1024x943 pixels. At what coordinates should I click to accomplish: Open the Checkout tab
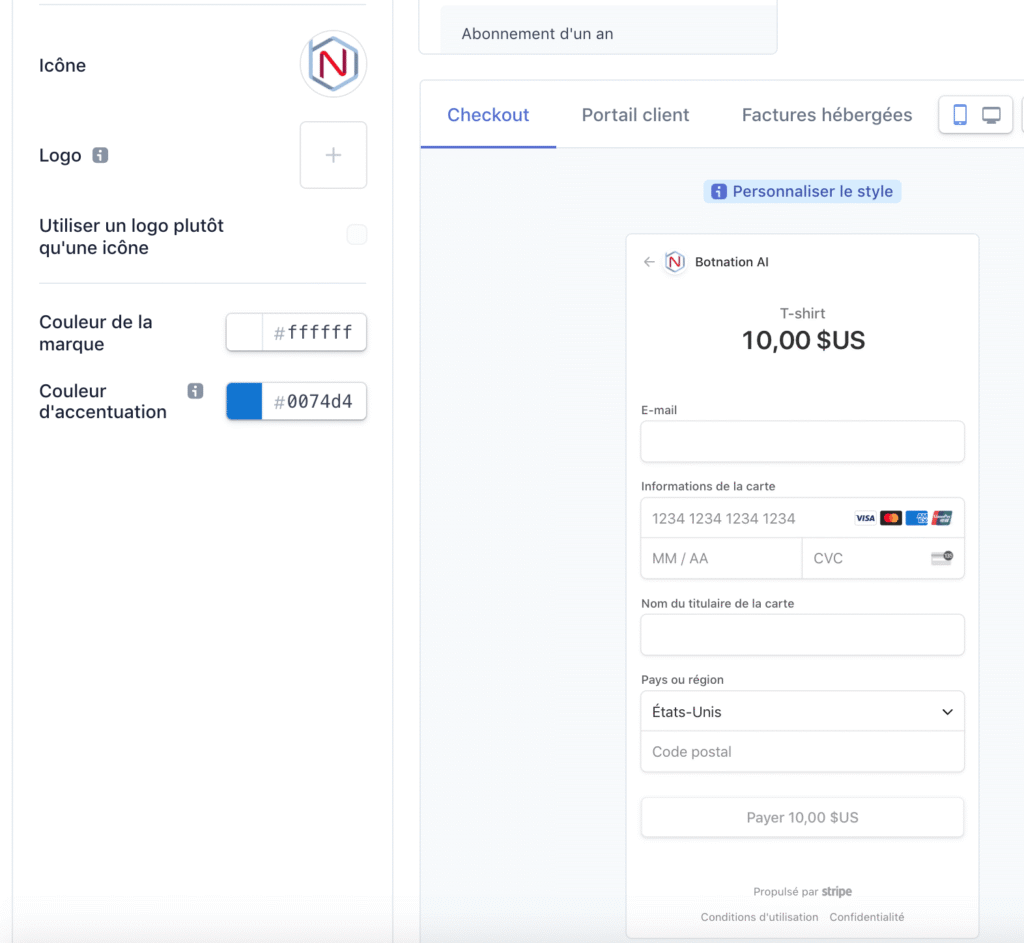click(x=488, y=115)
